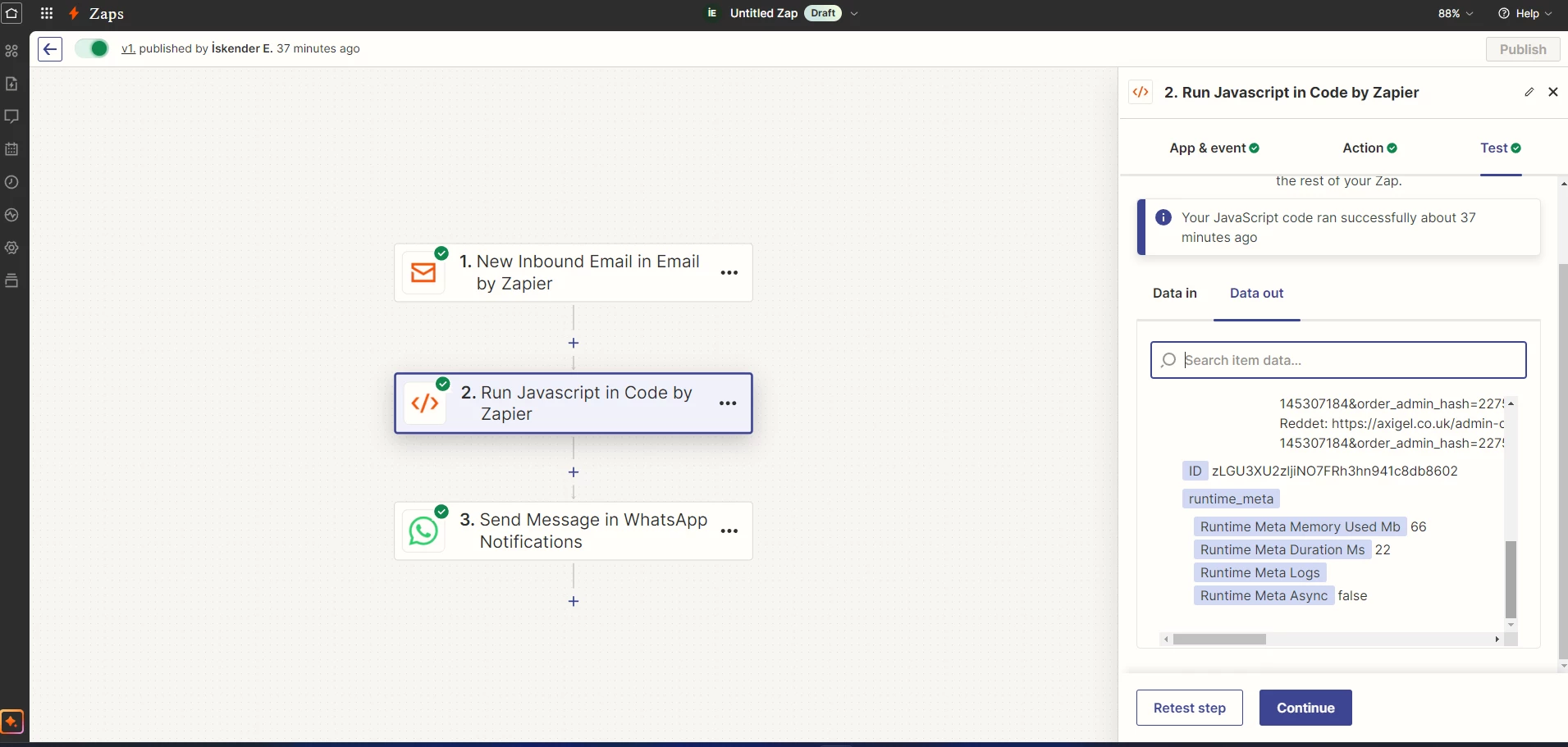Screen dimensions: 1568x747
Task: Click the Reddet axigel.co.uk URL text
Action: [1391, 423]
